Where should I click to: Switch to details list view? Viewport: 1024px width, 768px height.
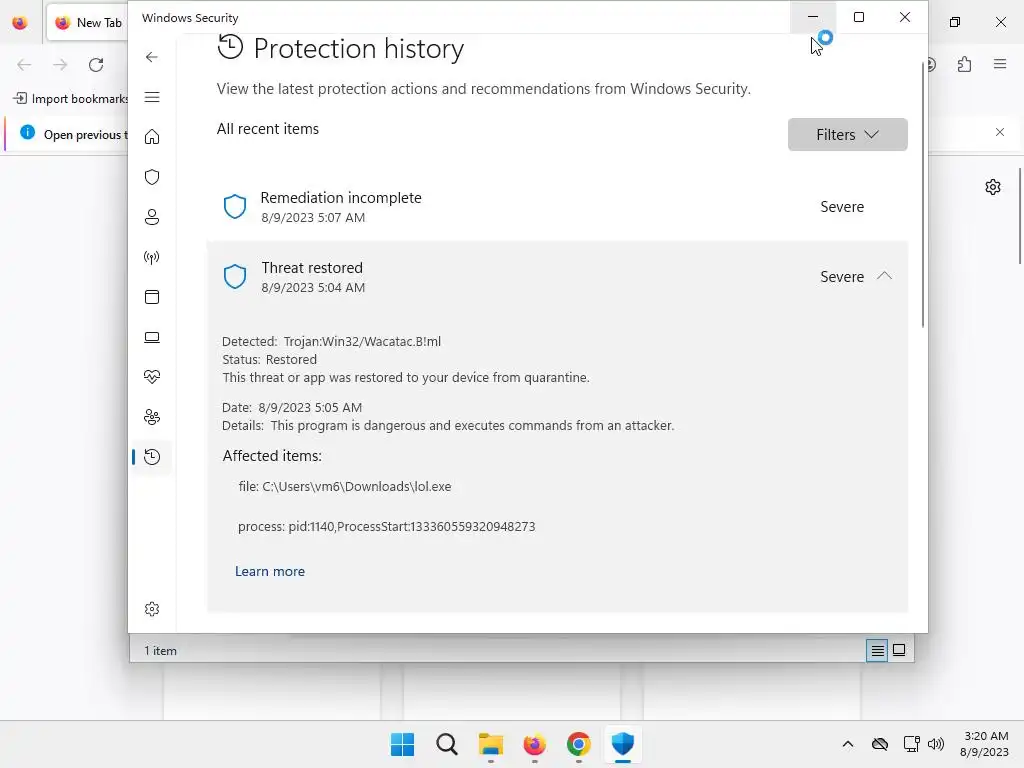pyautogui.click(x=877, y=650)
